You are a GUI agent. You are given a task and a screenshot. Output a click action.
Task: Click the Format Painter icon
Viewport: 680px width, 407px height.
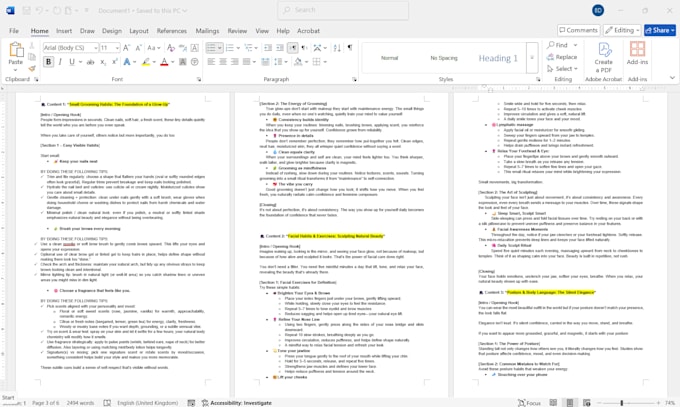(x=32, y=69)
